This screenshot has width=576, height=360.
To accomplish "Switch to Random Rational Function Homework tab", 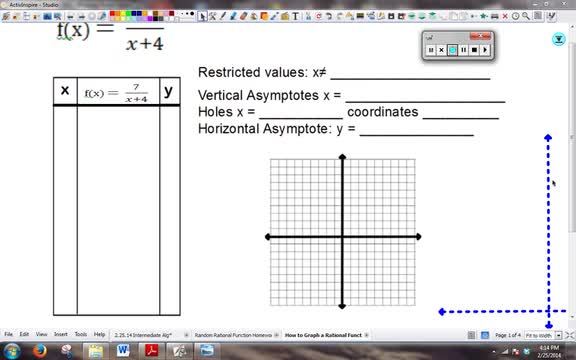I will pos(233,335).
